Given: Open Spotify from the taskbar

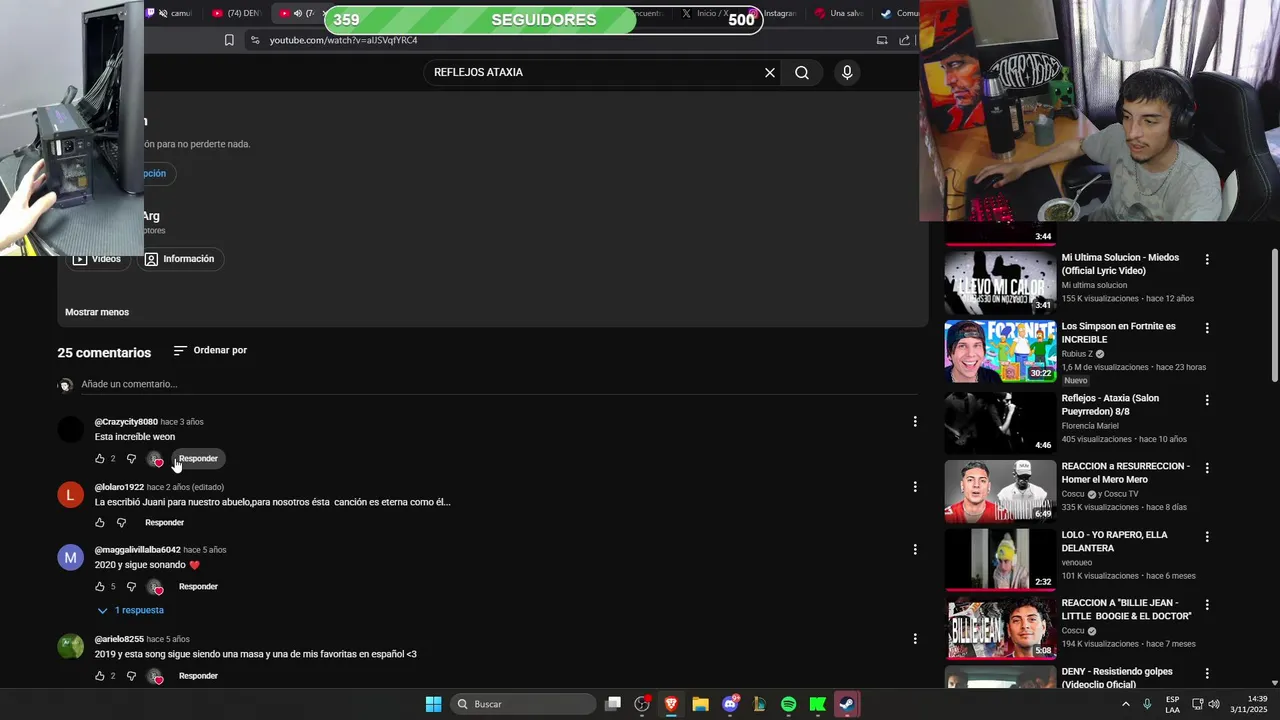Looking at the screenshot, I should [x=788, y=704].
